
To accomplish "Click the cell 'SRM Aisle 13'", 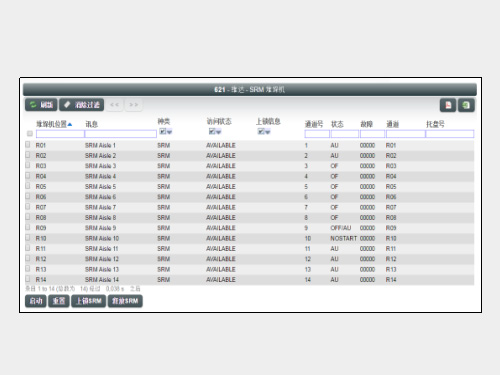I will pos(102,269).
